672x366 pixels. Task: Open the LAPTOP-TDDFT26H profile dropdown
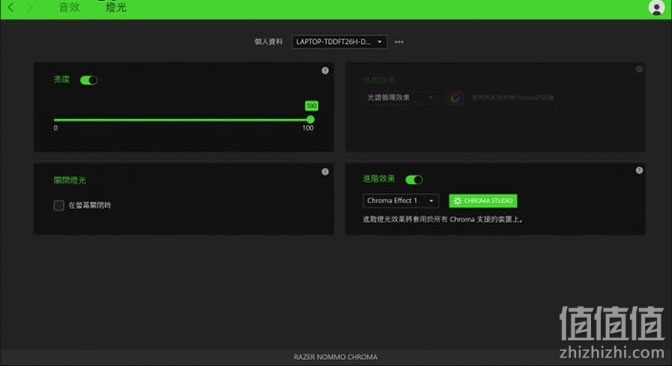pyautogui.click(x=339, y=42)
